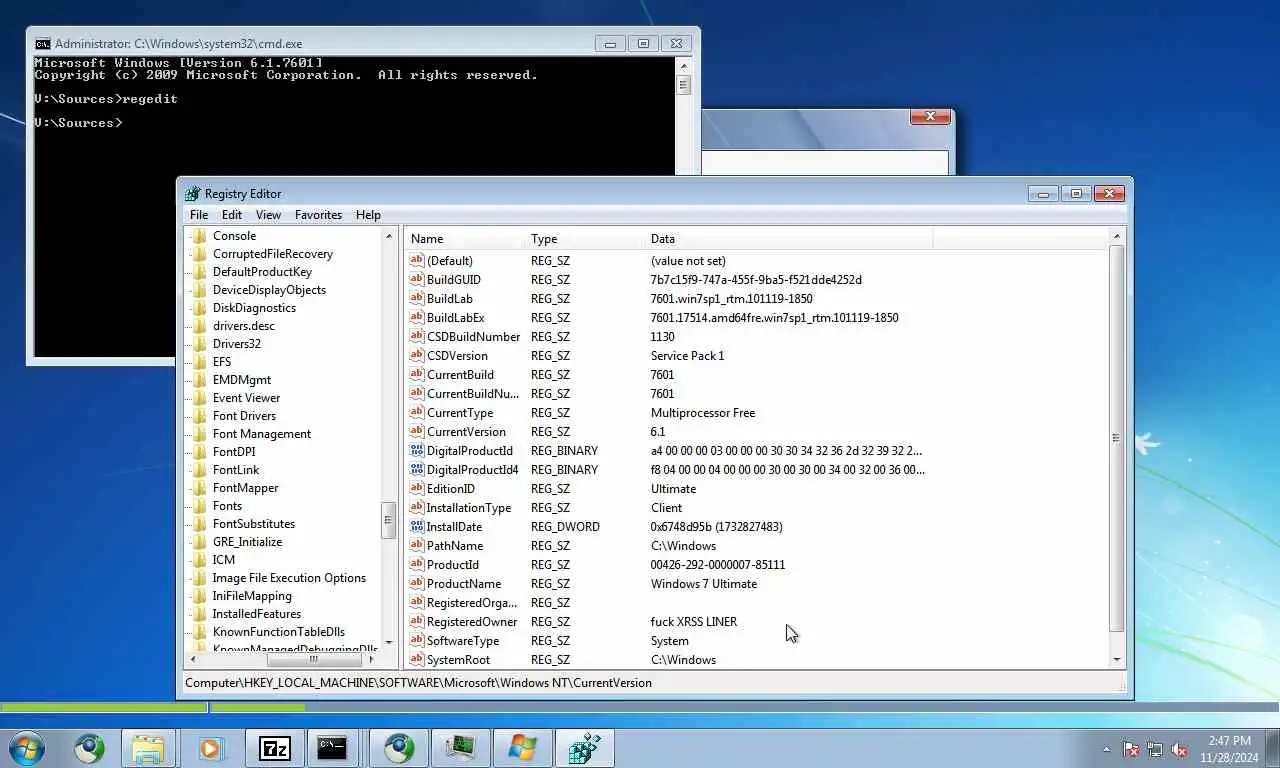This screenshot has width=1280, height=768.
Task: Click tree pane horizontal scroll right arrow
Action: 372,660
